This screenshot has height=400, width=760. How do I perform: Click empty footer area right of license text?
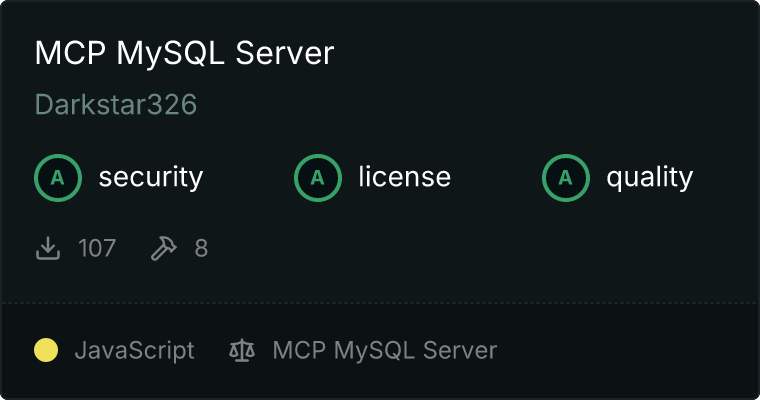coord(630,350)
